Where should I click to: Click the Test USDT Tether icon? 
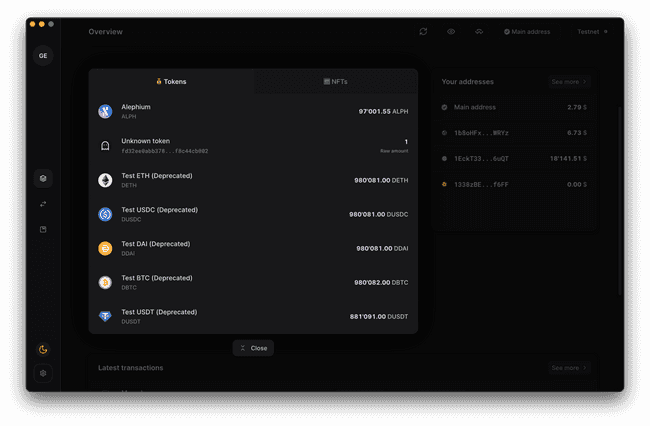105,316
